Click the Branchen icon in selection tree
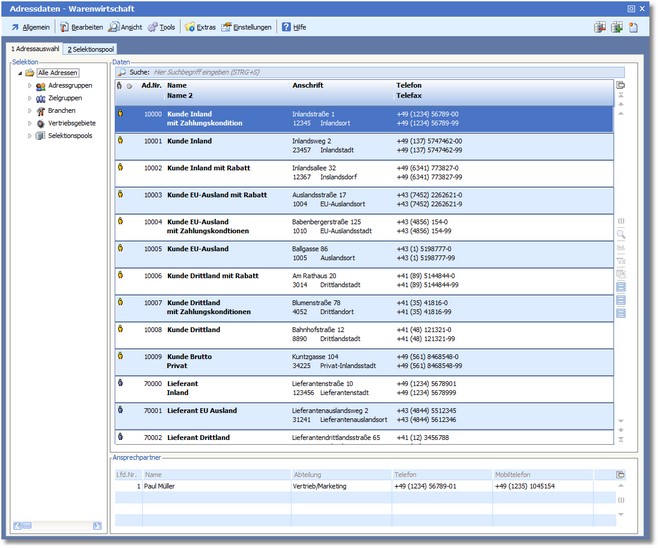Screen dimensions: 658x548 pos(40,111)
